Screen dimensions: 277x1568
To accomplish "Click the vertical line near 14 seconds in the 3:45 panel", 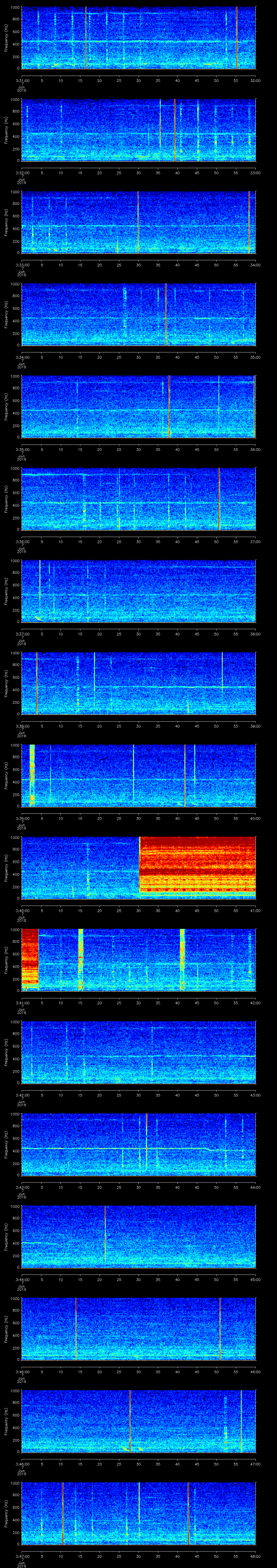I will [75, 1329].
